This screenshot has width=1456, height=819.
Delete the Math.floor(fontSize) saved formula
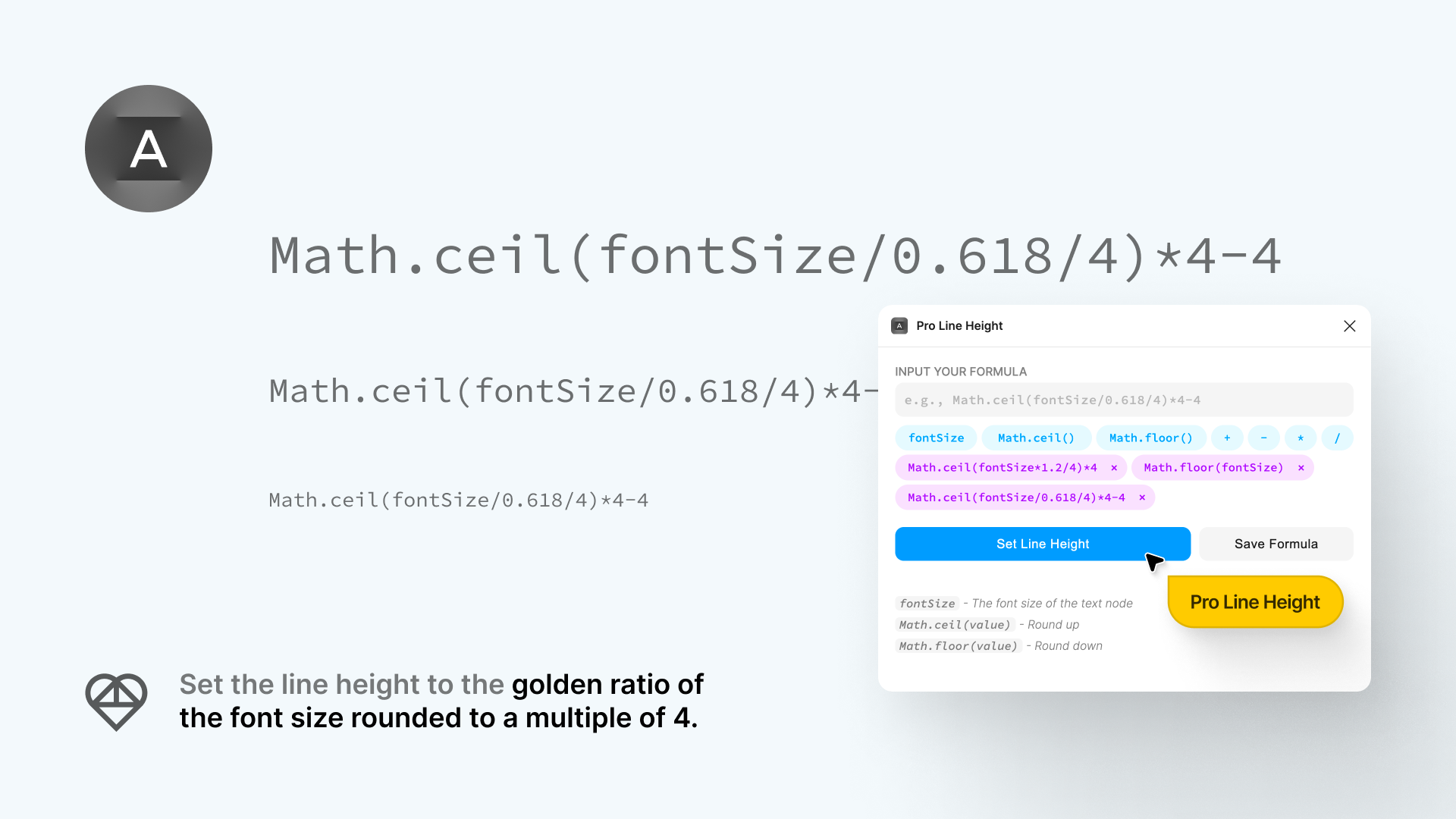(x=1301, y=468)
